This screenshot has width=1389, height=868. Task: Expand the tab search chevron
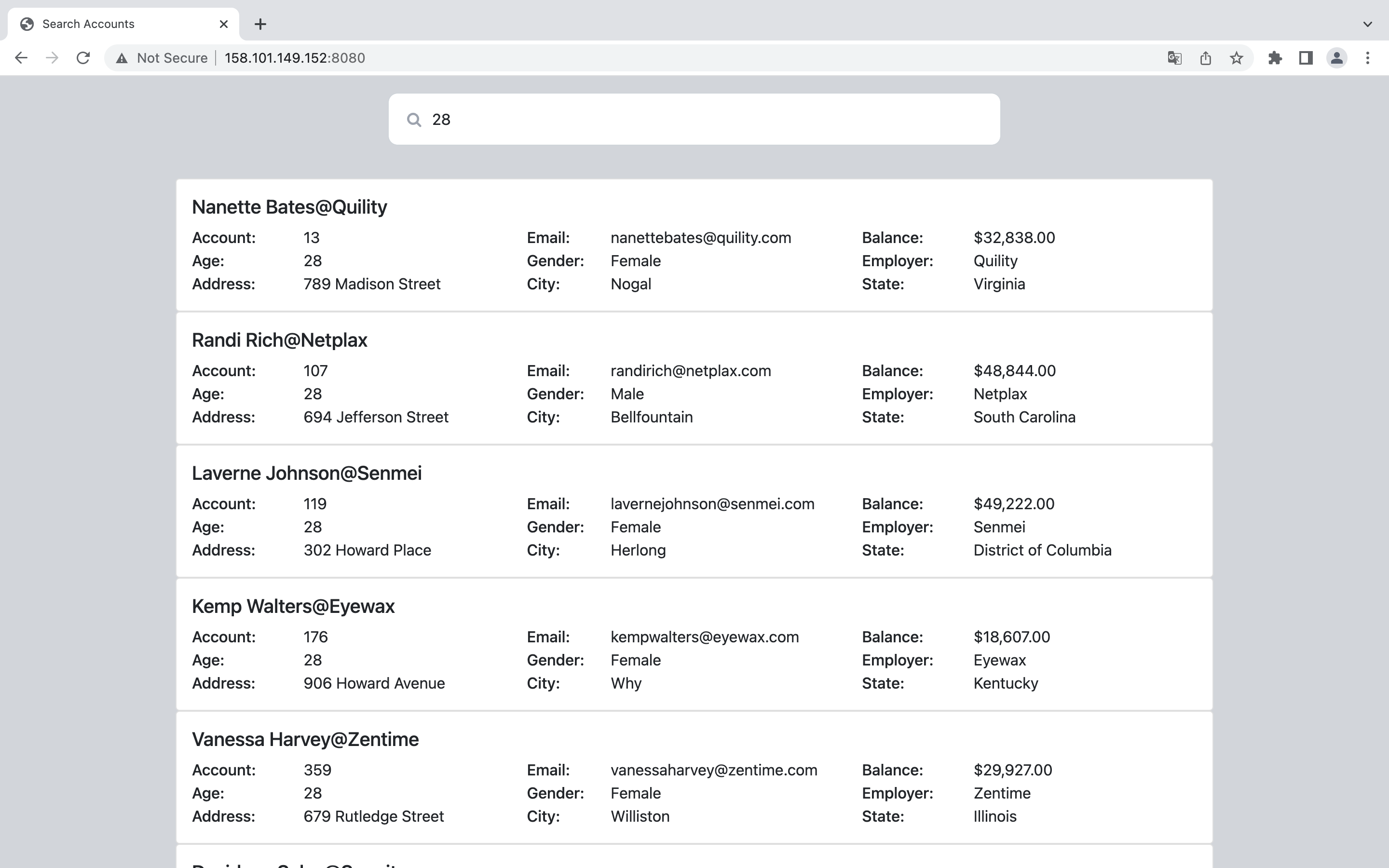pyautogui.click(x=1368, y=24)
